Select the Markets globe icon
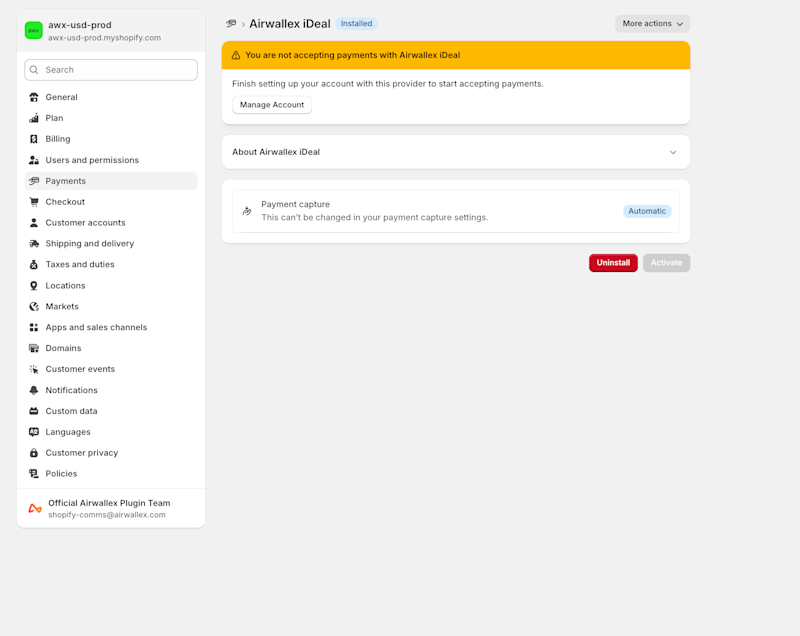The image size is (800, 636). coord(33,306)
